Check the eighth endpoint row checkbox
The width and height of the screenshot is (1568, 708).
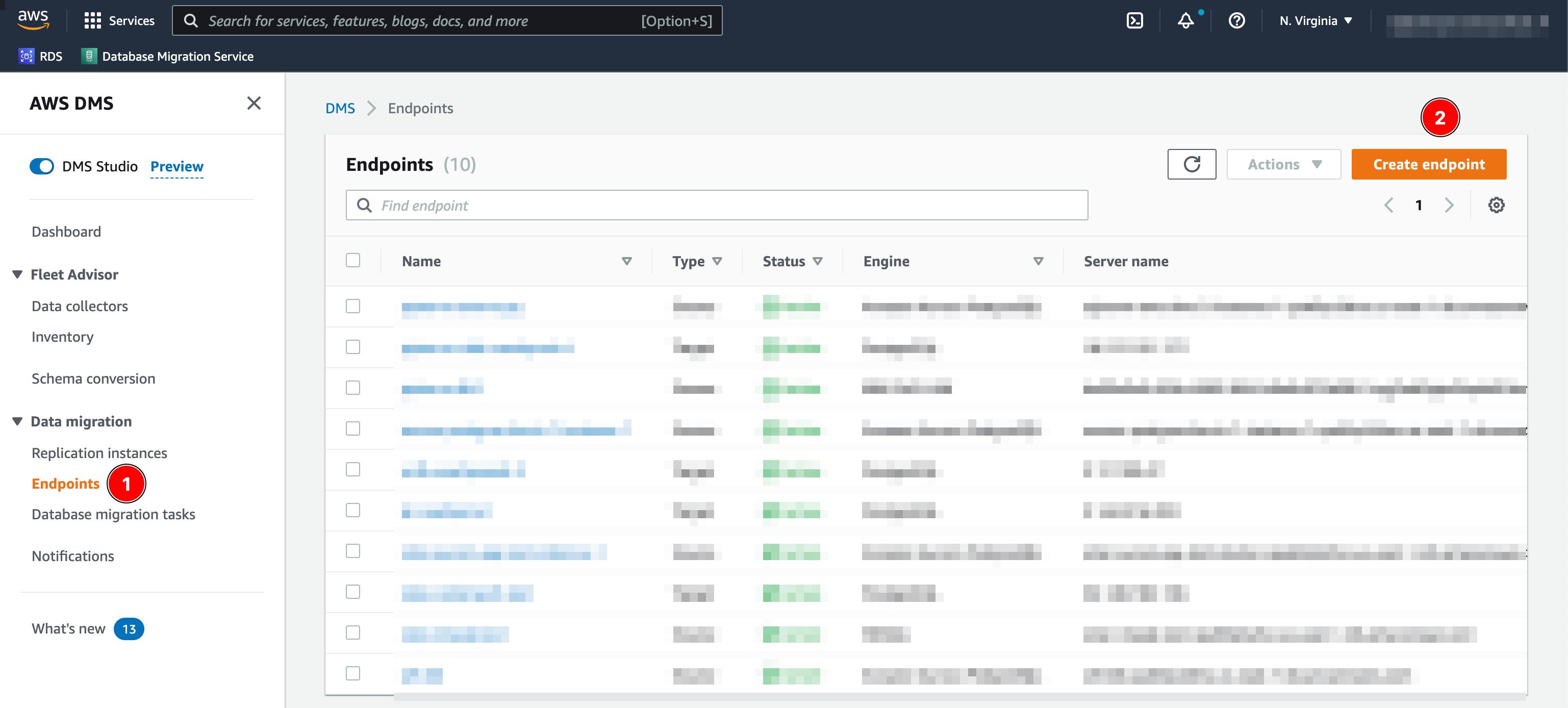[353, 592]
